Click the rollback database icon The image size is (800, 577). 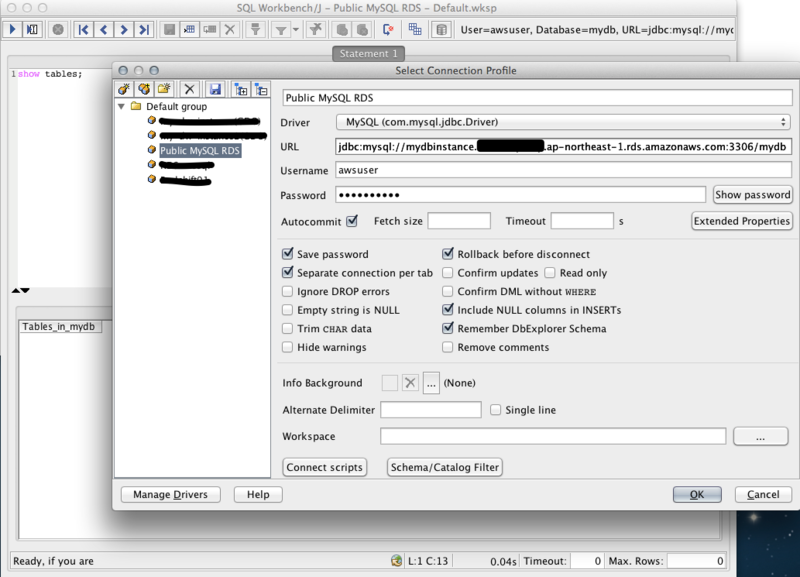tap(362, 30)
